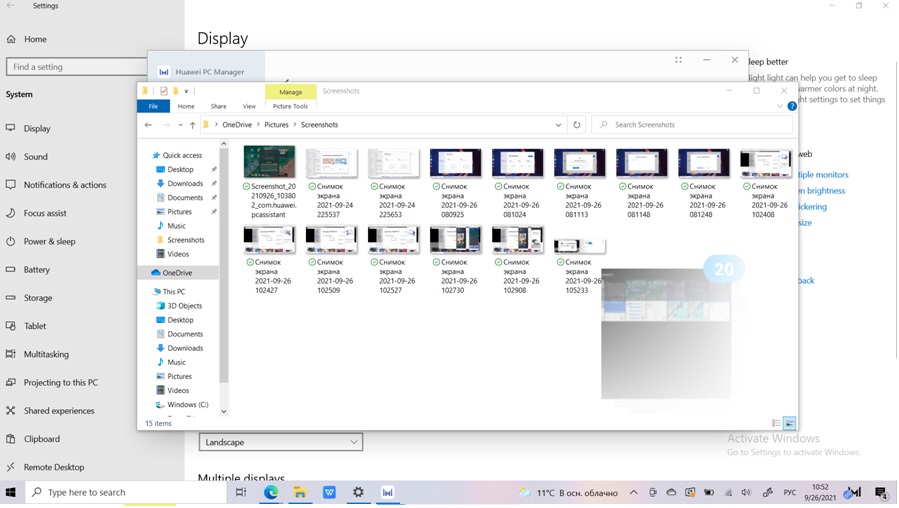The image size is (899, 508).
Task: Click the Up one level arrow
Action: click(192, 125)
